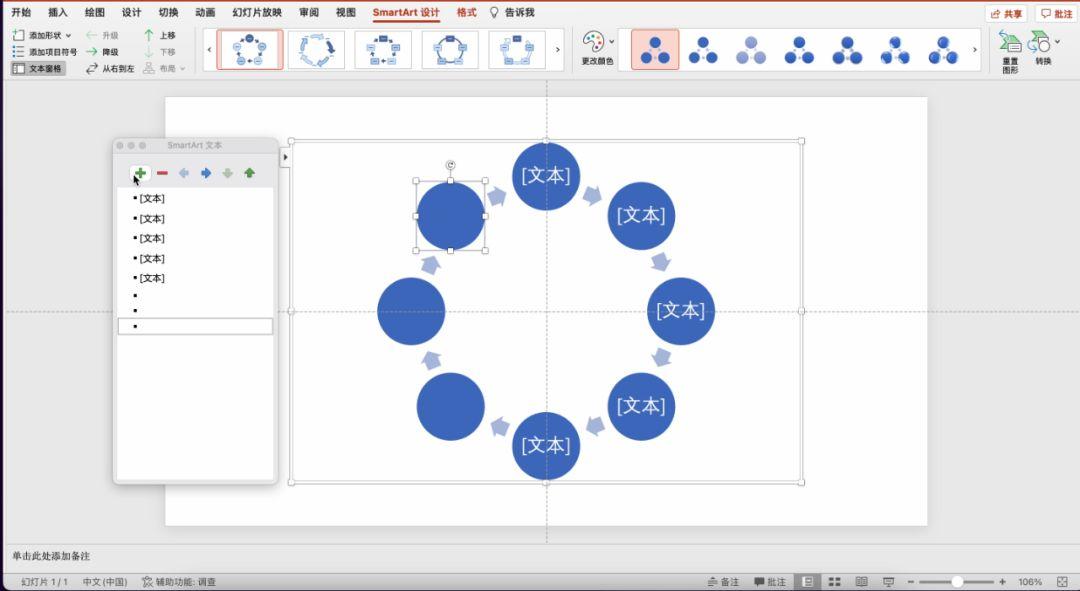The image size is (1080, 591).
Task: Select the seventh glossy SmartArt style swatch
Action: coord(943,50)
